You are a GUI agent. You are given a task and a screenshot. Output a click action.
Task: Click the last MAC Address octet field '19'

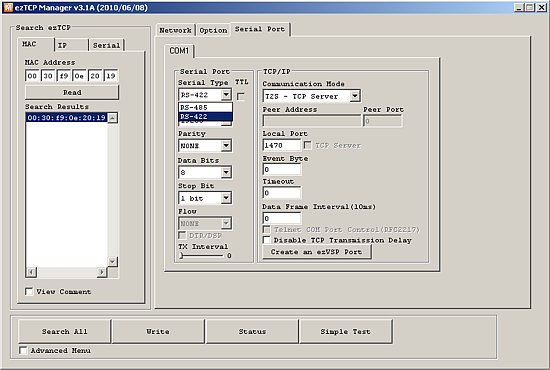coord(111,76)
